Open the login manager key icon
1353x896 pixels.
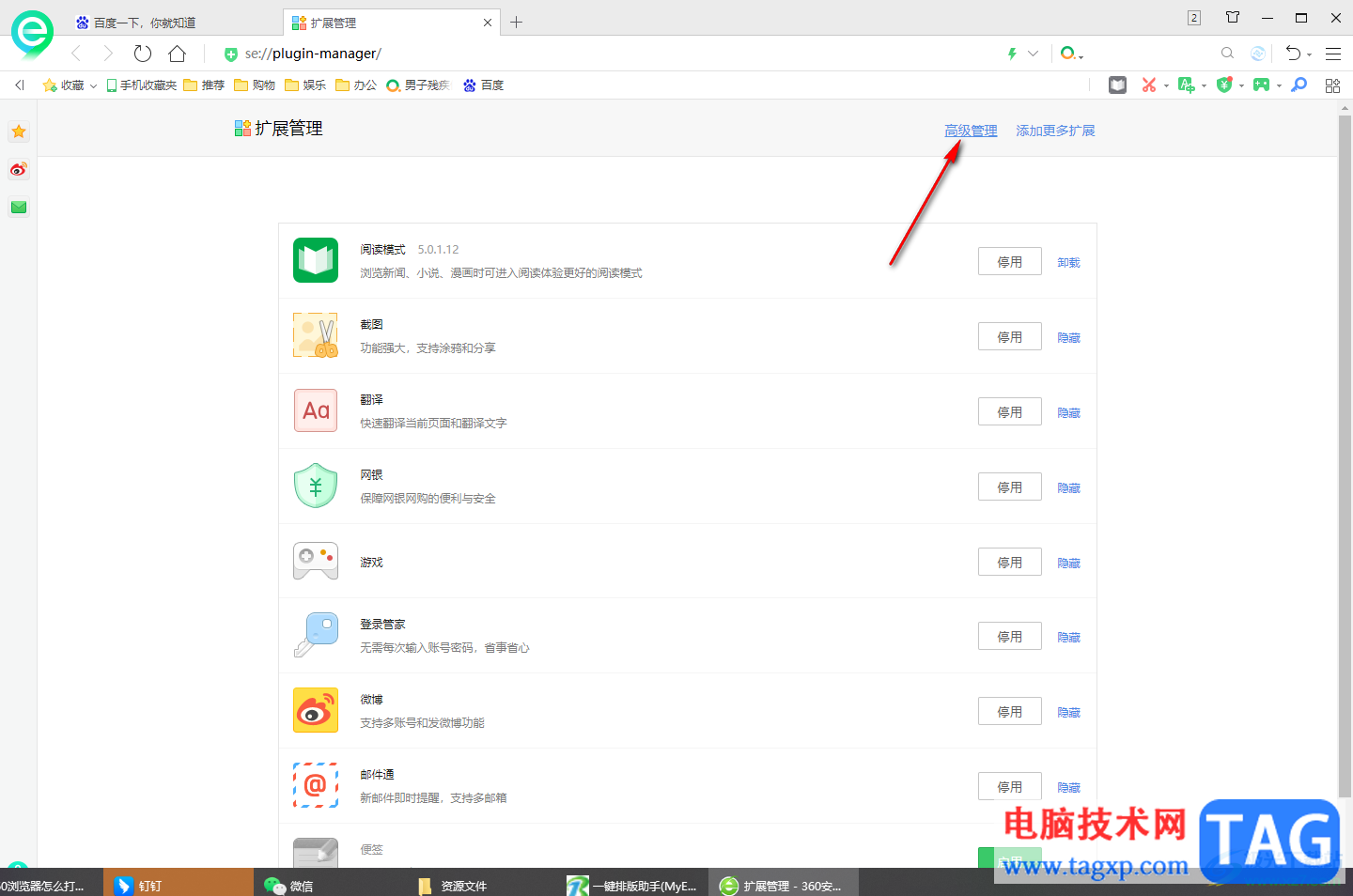tap(1299, 85)
